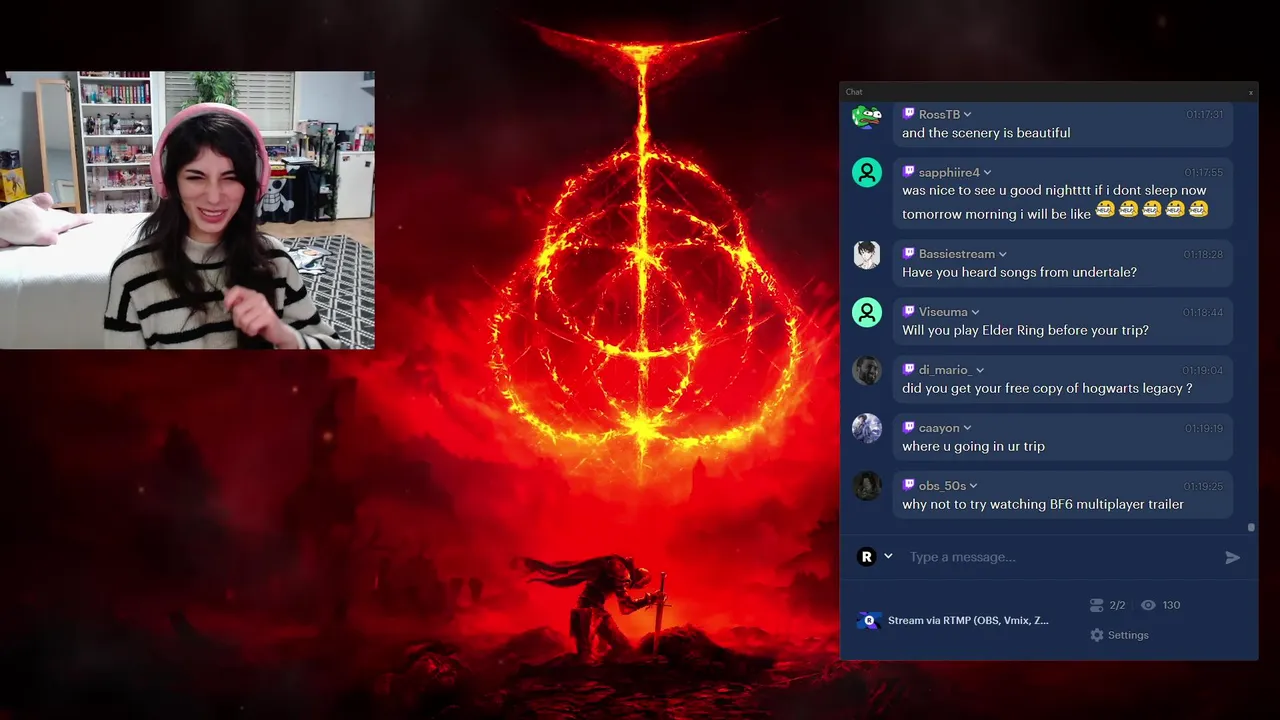Image resolution: width=1280 pixels, height=720 pixels.
Task: Click the Twitch badge beside di_mario_
Action: coord(908,370)
